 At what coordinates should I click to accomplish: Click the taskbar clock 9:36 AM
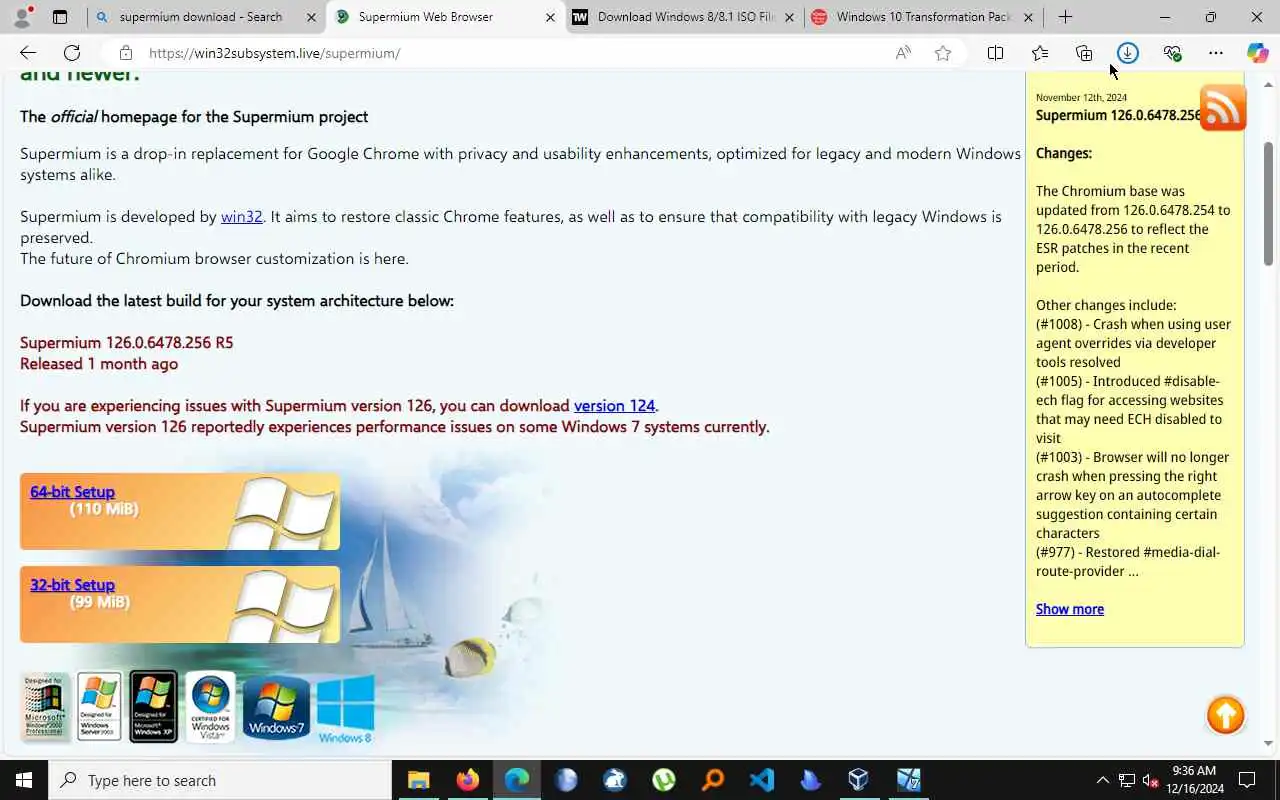pyautogui.click(x=1193, y=771)
